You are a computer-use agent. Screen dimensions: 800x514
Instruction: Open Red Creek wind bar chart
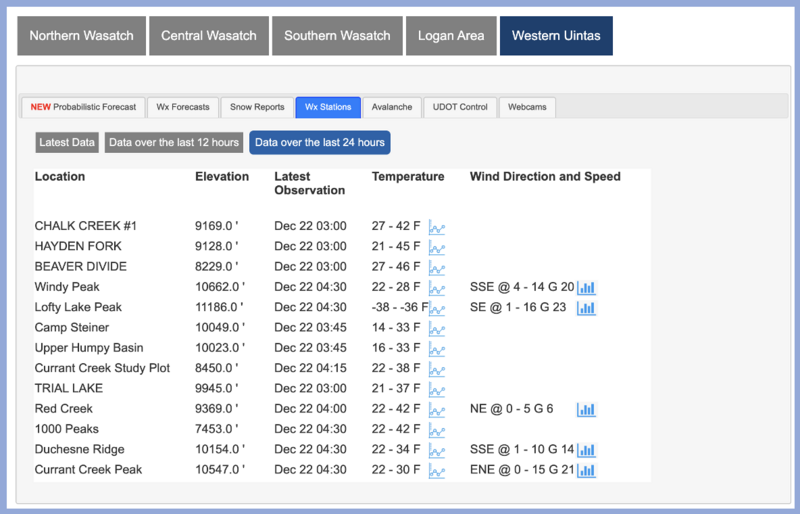[x=586, y=409]
